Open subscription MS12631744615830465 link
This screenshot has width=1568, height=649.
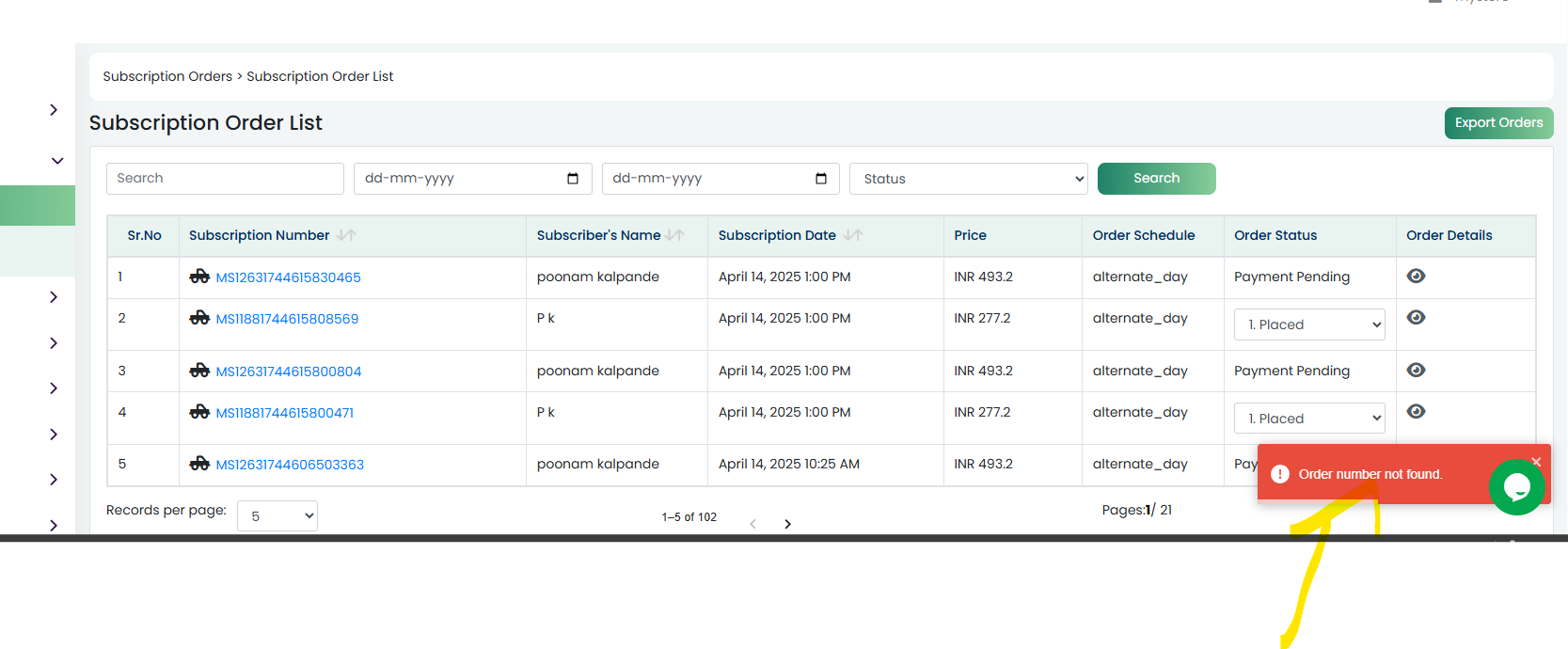tap(288, 277)
